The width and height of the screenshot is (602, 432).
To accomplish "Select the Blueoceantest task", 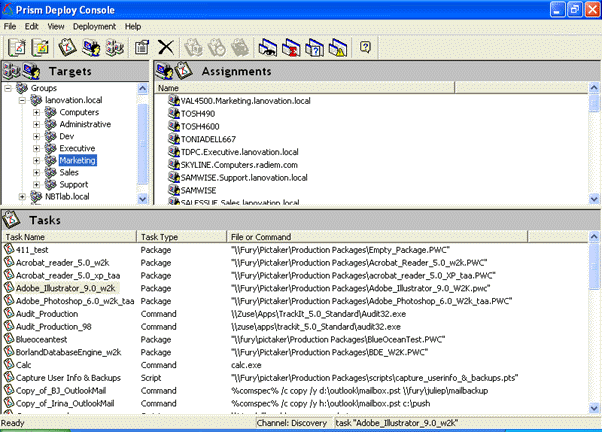I will tap(41, 339).
